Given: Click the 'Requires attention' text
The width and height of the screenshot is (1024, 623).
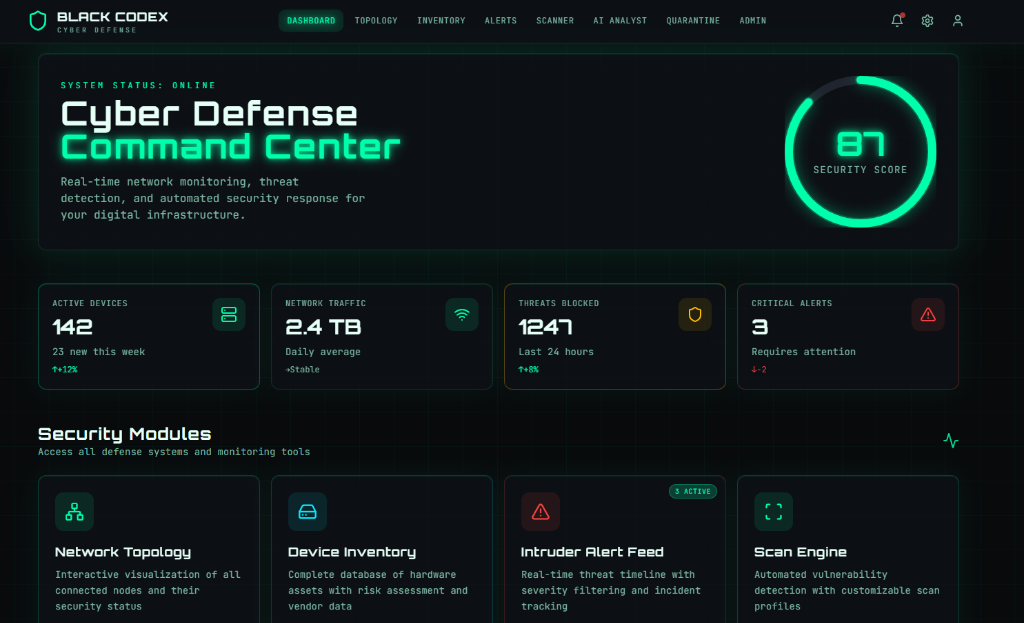Looking at the screenshot, I should click(803, 352).
